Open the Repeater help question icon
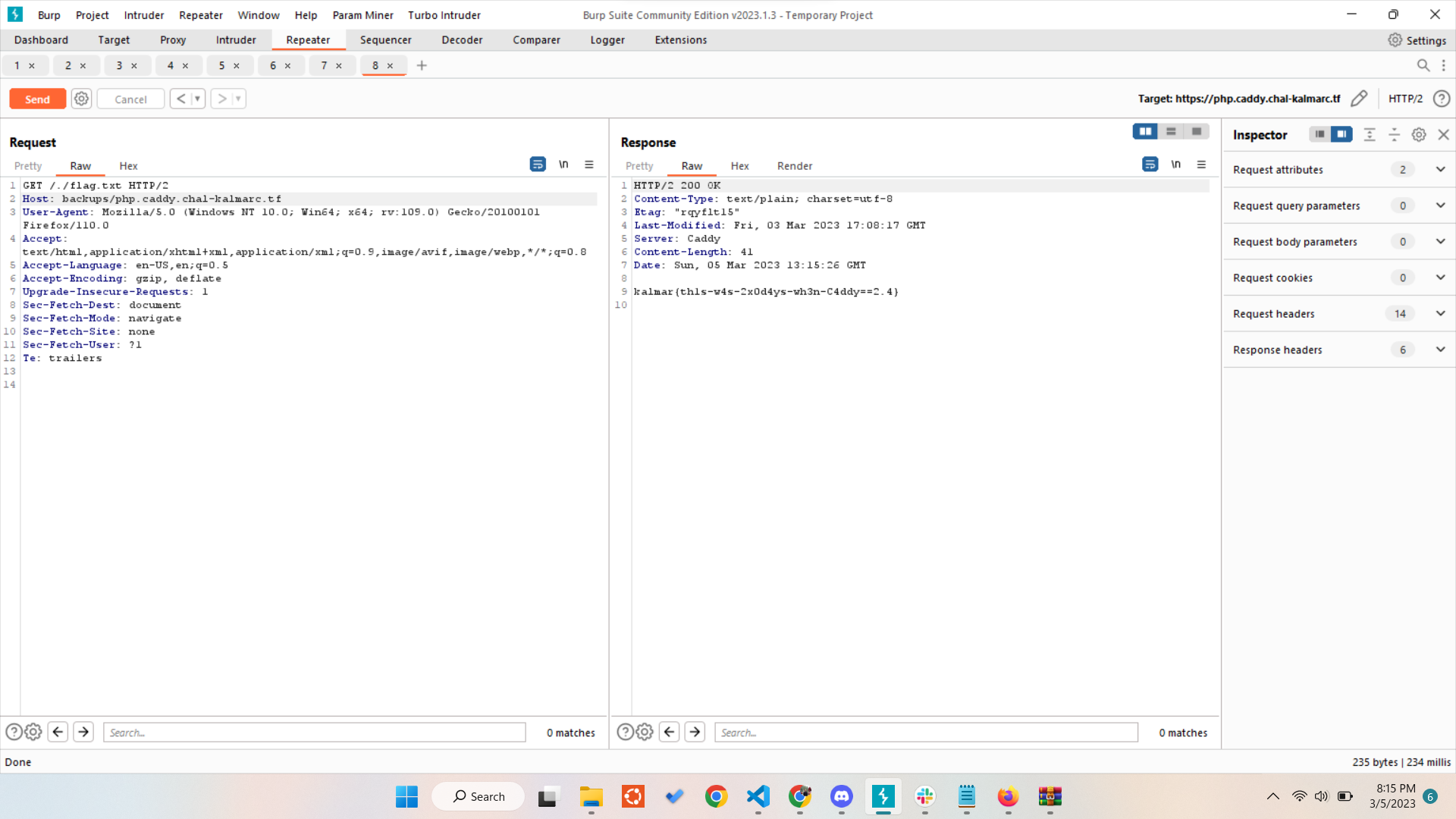 [1441, 99]
